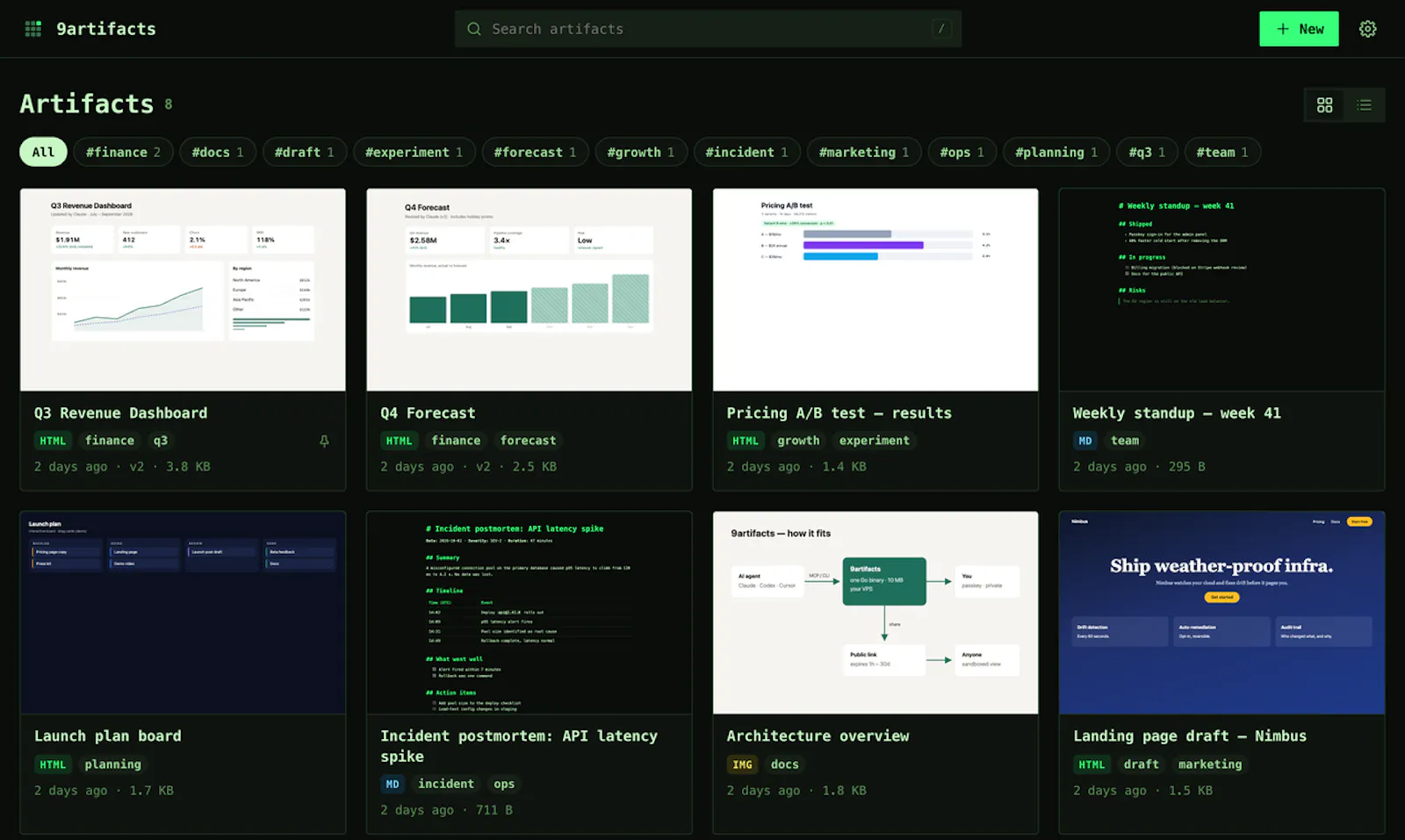
Task: Open settings via the gear icon
Action: [1367, 29]
